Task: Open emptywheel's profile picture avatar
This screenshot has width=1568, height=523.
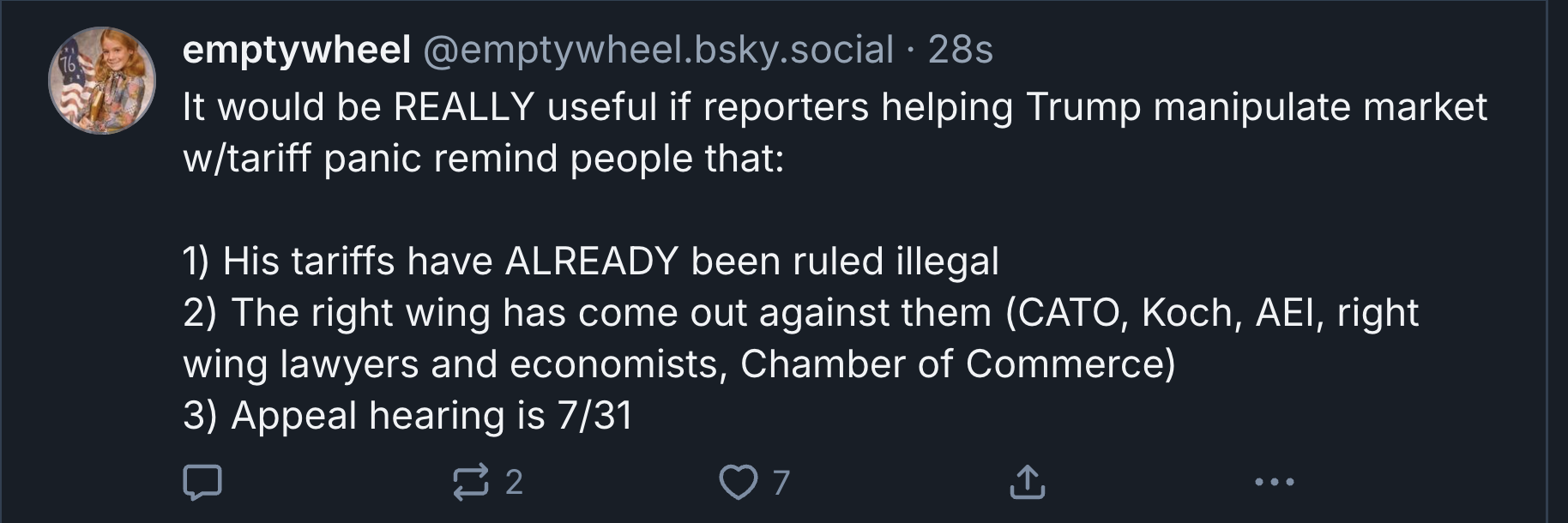Action: pyautogui.click(x=101, y=80)
